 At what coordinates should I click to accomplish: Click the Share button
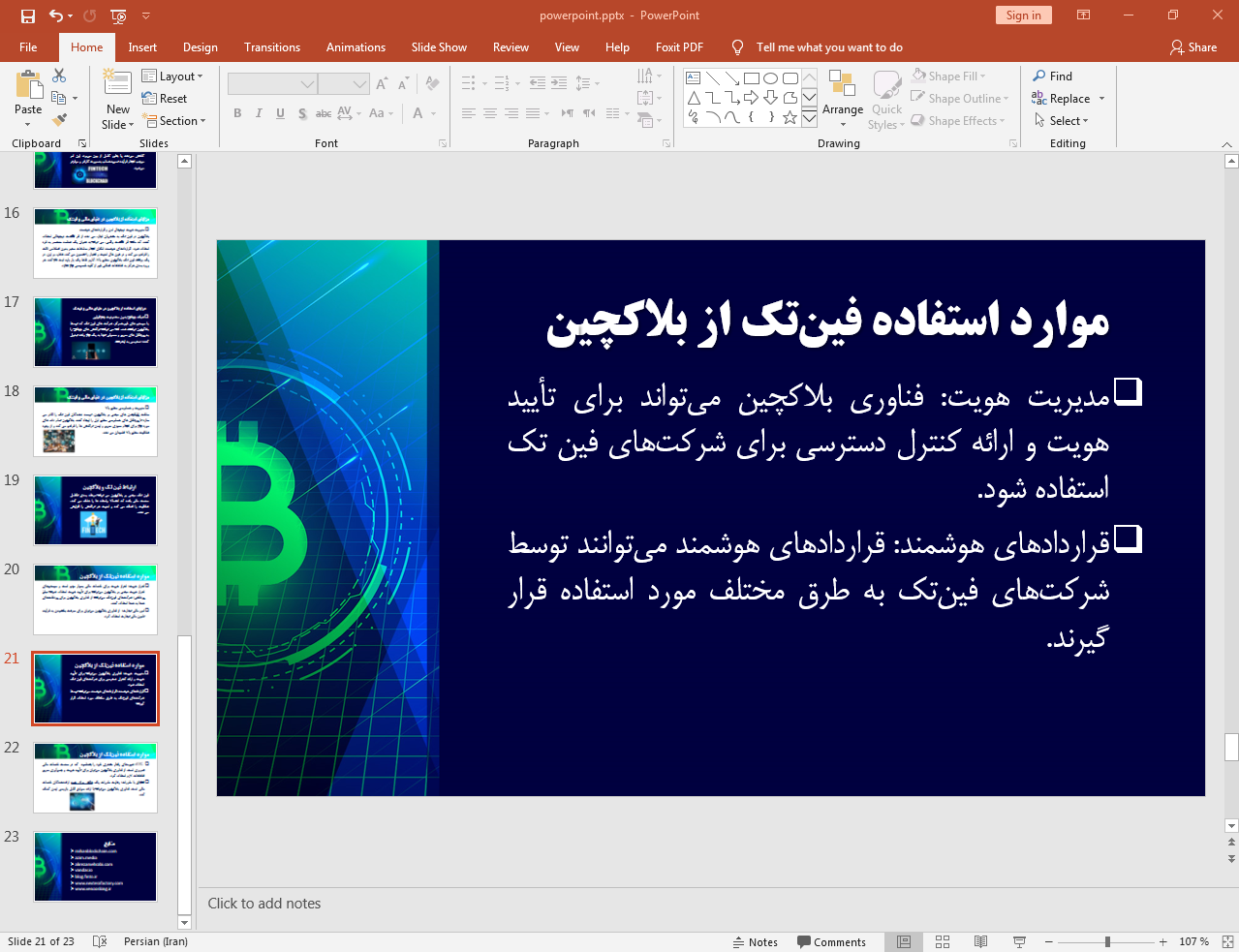point(1193,46)
